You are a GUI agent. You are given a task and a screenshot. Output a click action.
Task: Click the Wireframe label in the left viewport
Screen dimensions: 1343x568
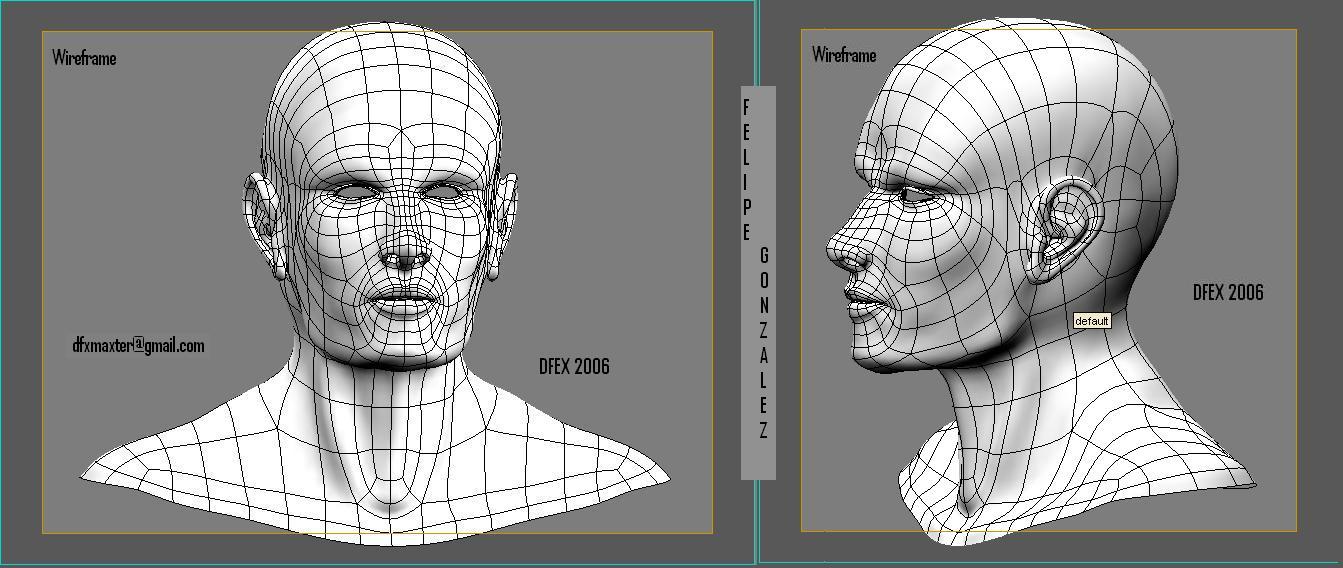(x=84, y=58)
